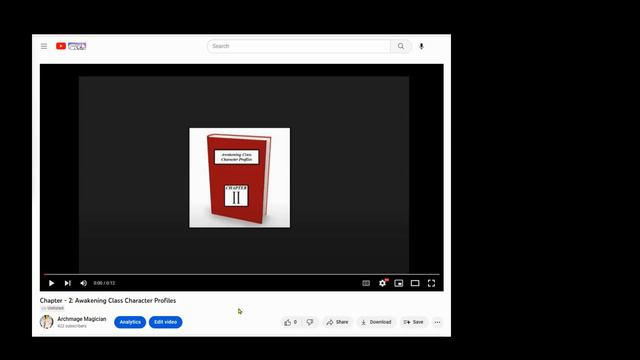640x360 pixels.
Task: Click the Edit video button
Action: coord(166,322)
